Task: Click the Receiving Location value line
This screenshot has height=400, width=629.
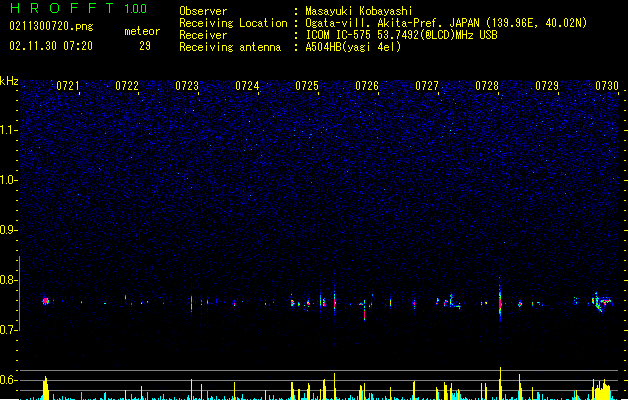Action: tap(446, 23)
